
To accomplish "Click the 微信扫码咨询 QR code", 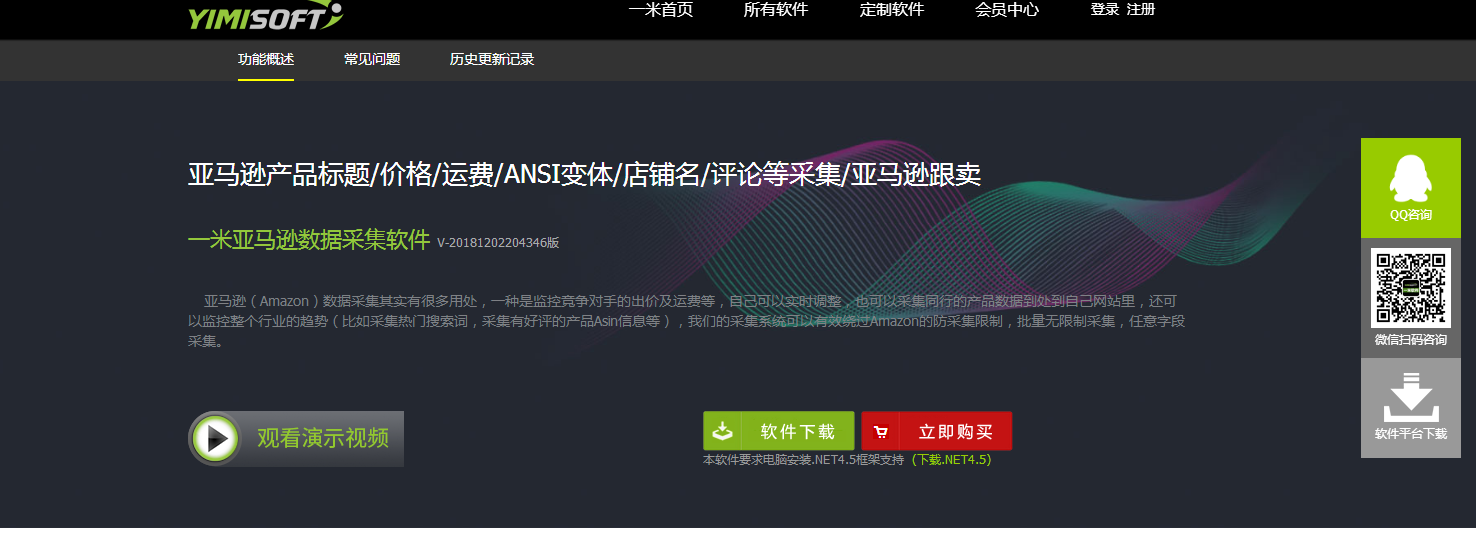I will pos(1411,288).
